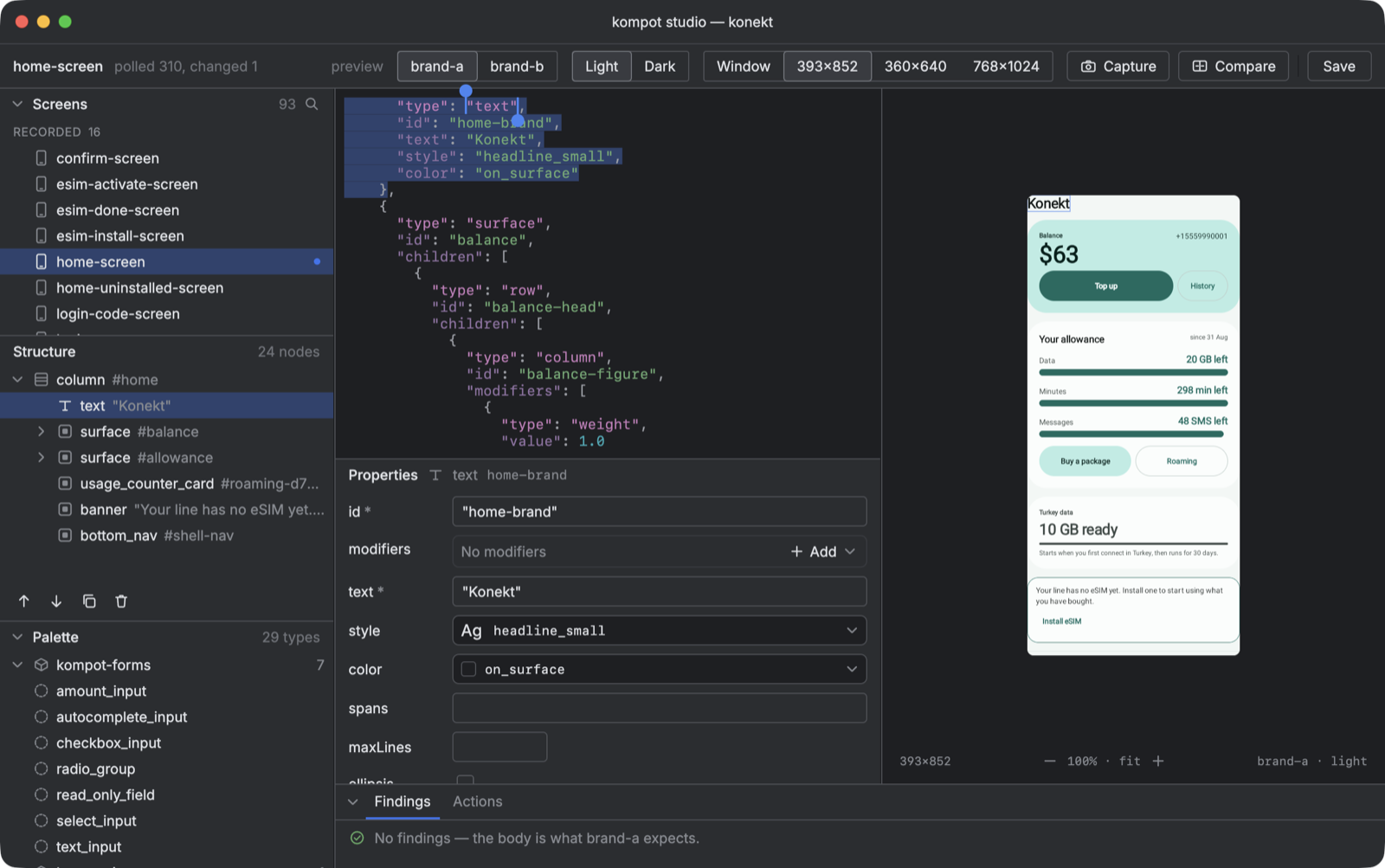
Task: Click the Minutes allowance progress bar
Action: tap(1133, 403)
